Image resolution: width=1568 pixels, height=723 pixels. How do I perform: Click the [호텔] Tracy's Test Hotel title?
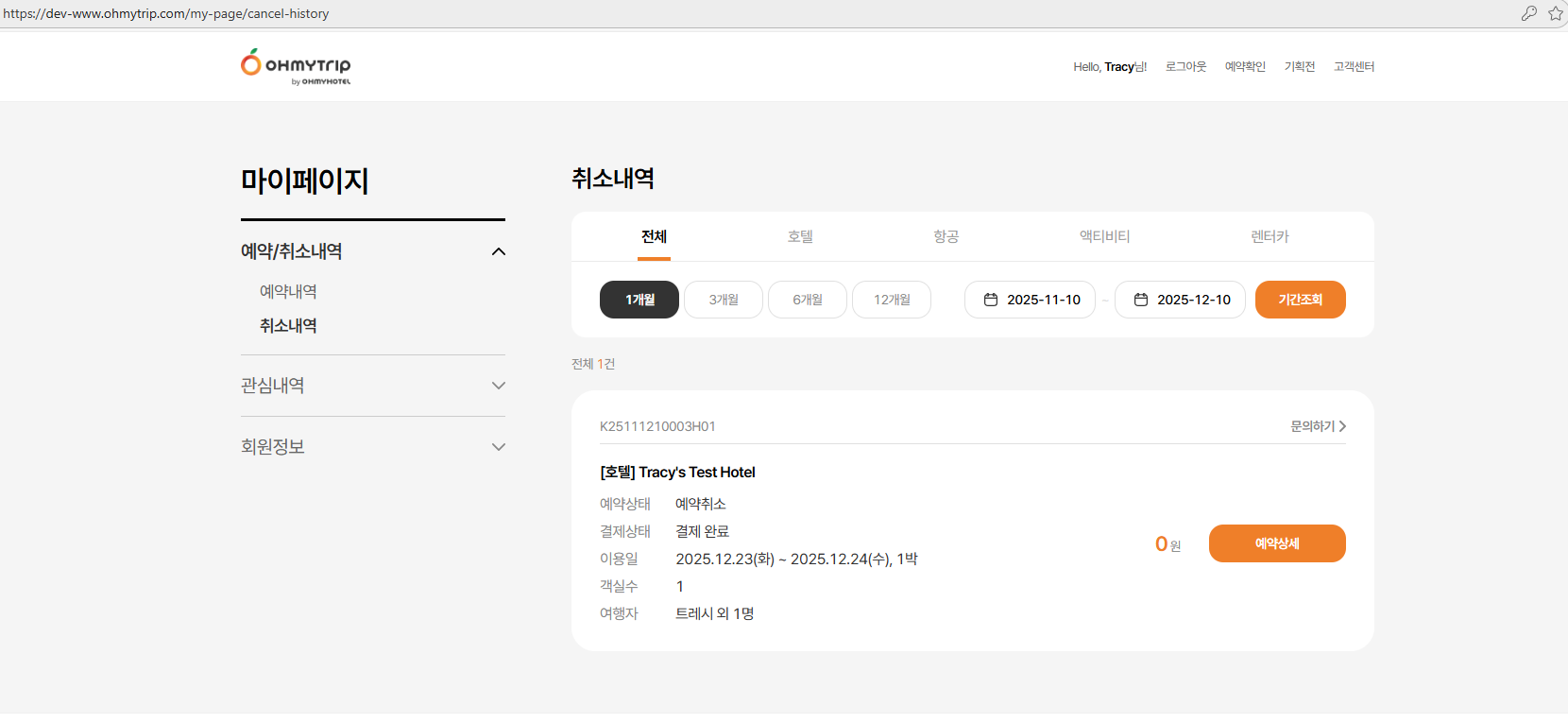(677, 473)
